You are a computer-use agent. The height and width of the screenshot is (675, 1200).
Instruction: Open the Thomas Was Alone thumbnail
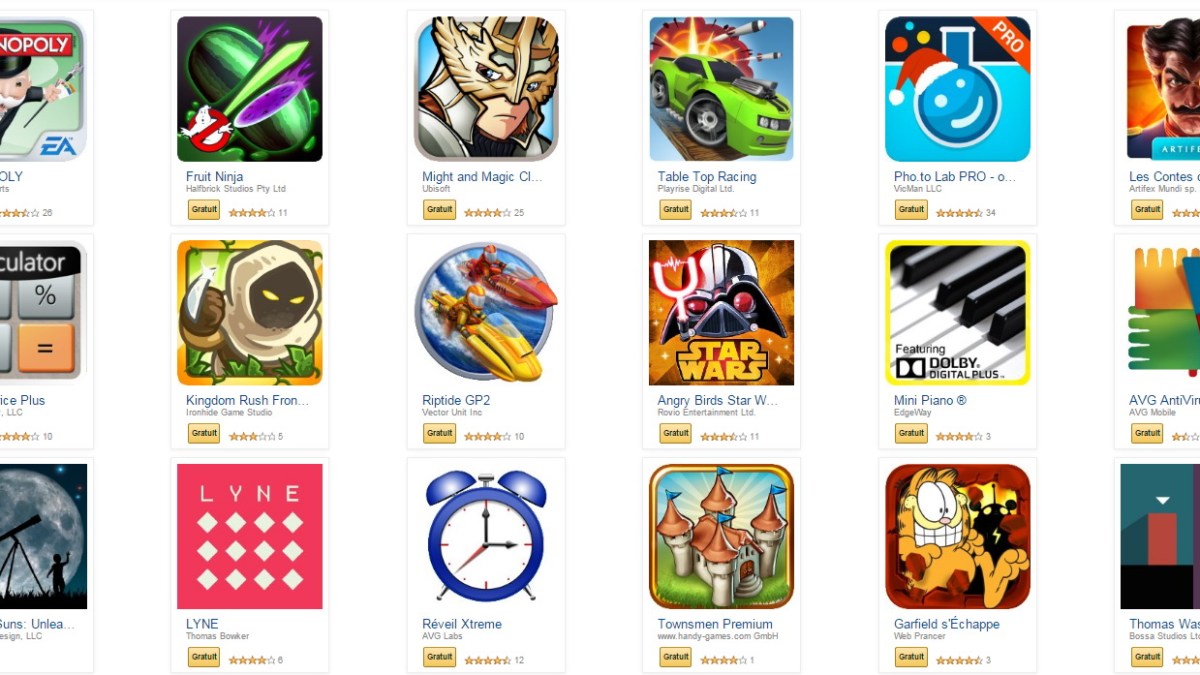point(1160,536)
